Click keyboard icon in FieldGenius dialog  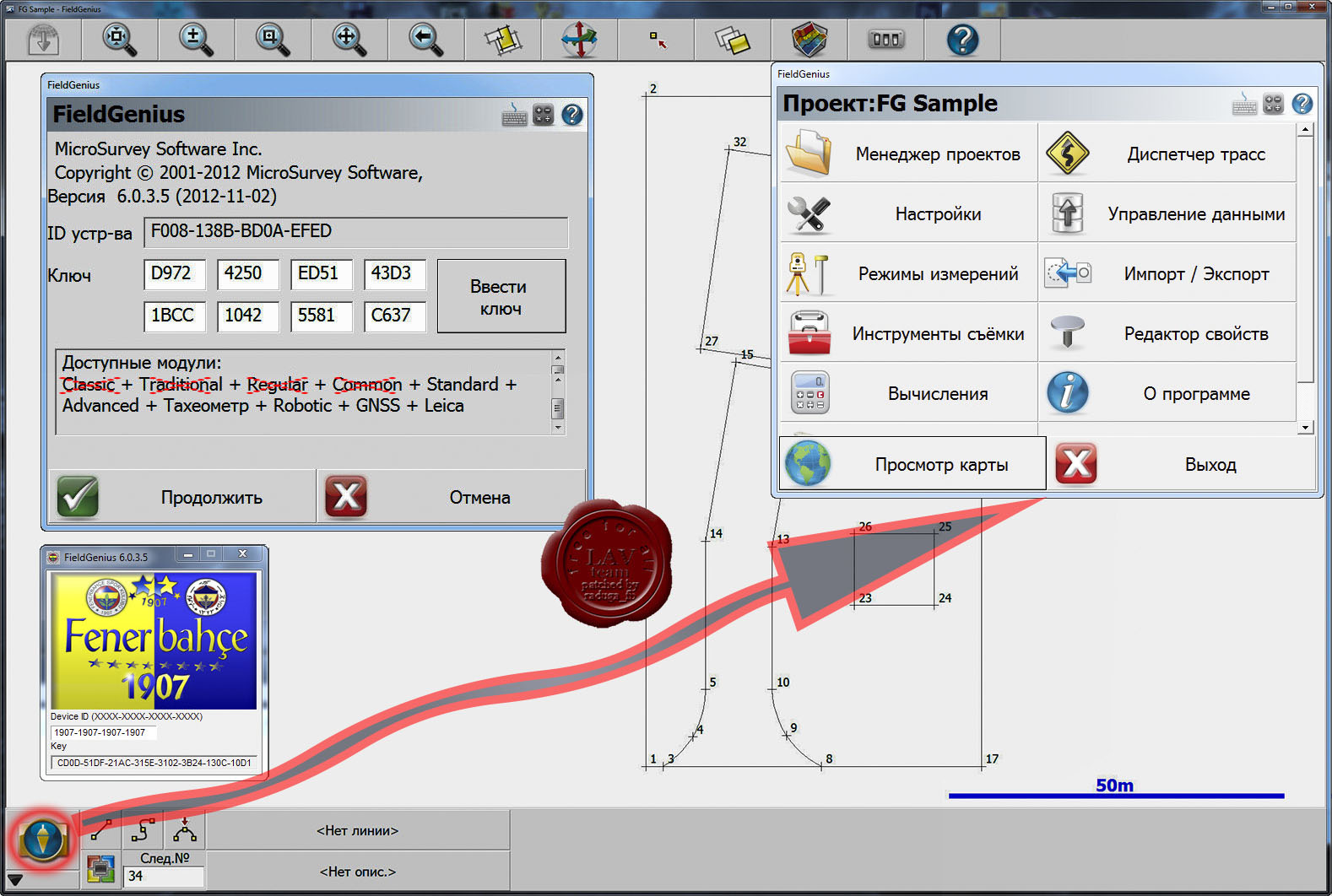514,115
